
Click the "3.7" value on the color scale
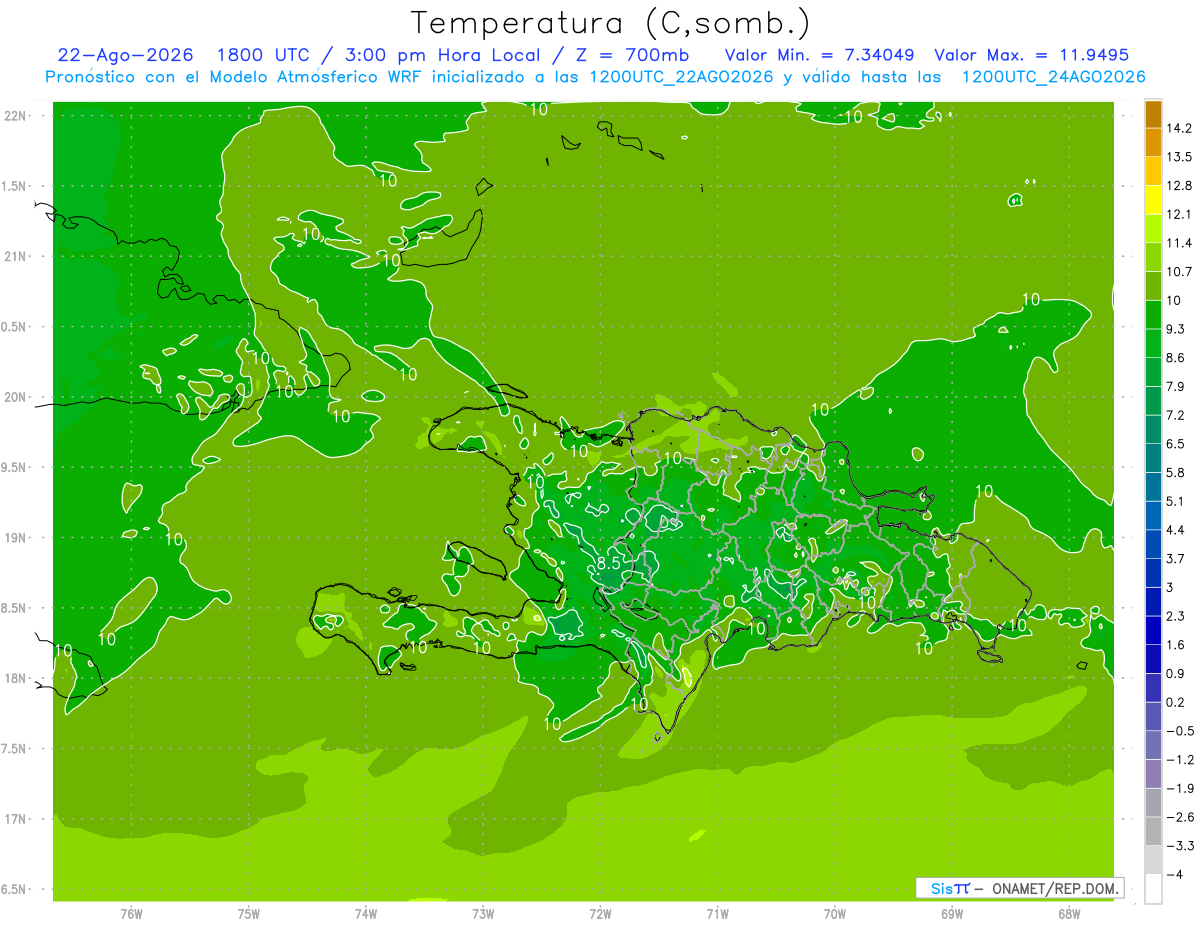coord(1175,558)
